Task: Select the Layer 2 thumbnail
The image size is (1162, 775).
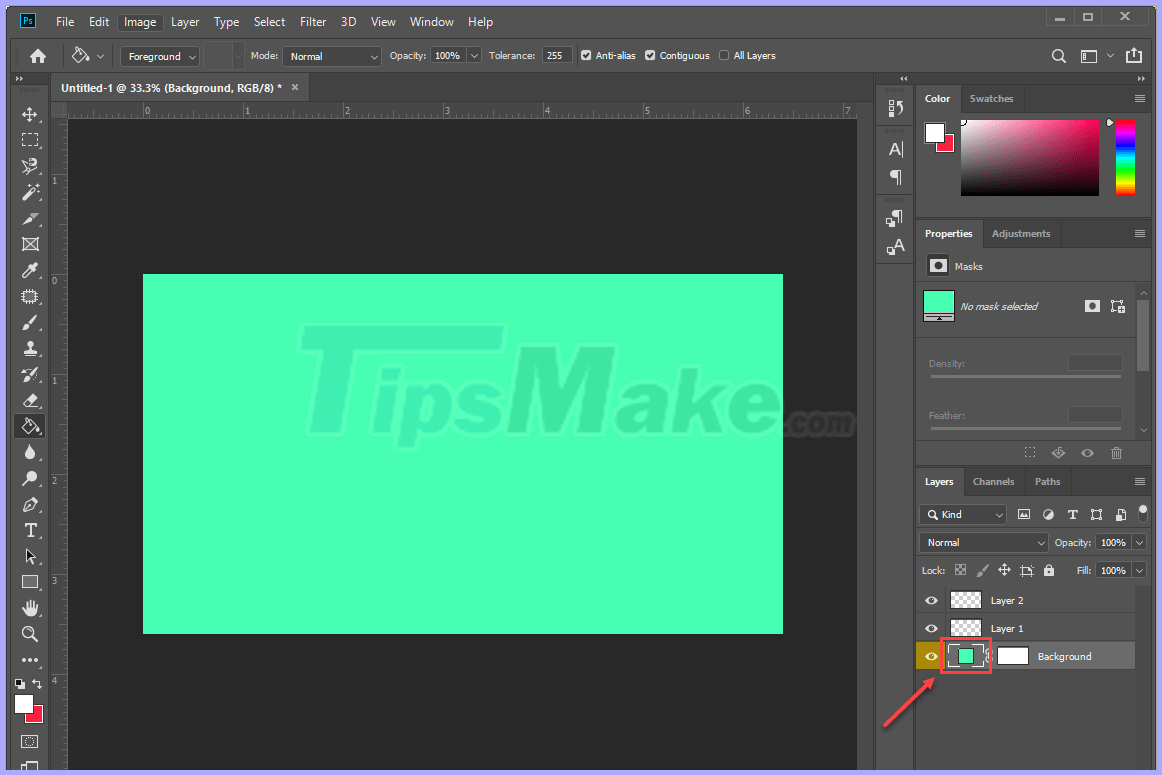Action: coord(966,600)
